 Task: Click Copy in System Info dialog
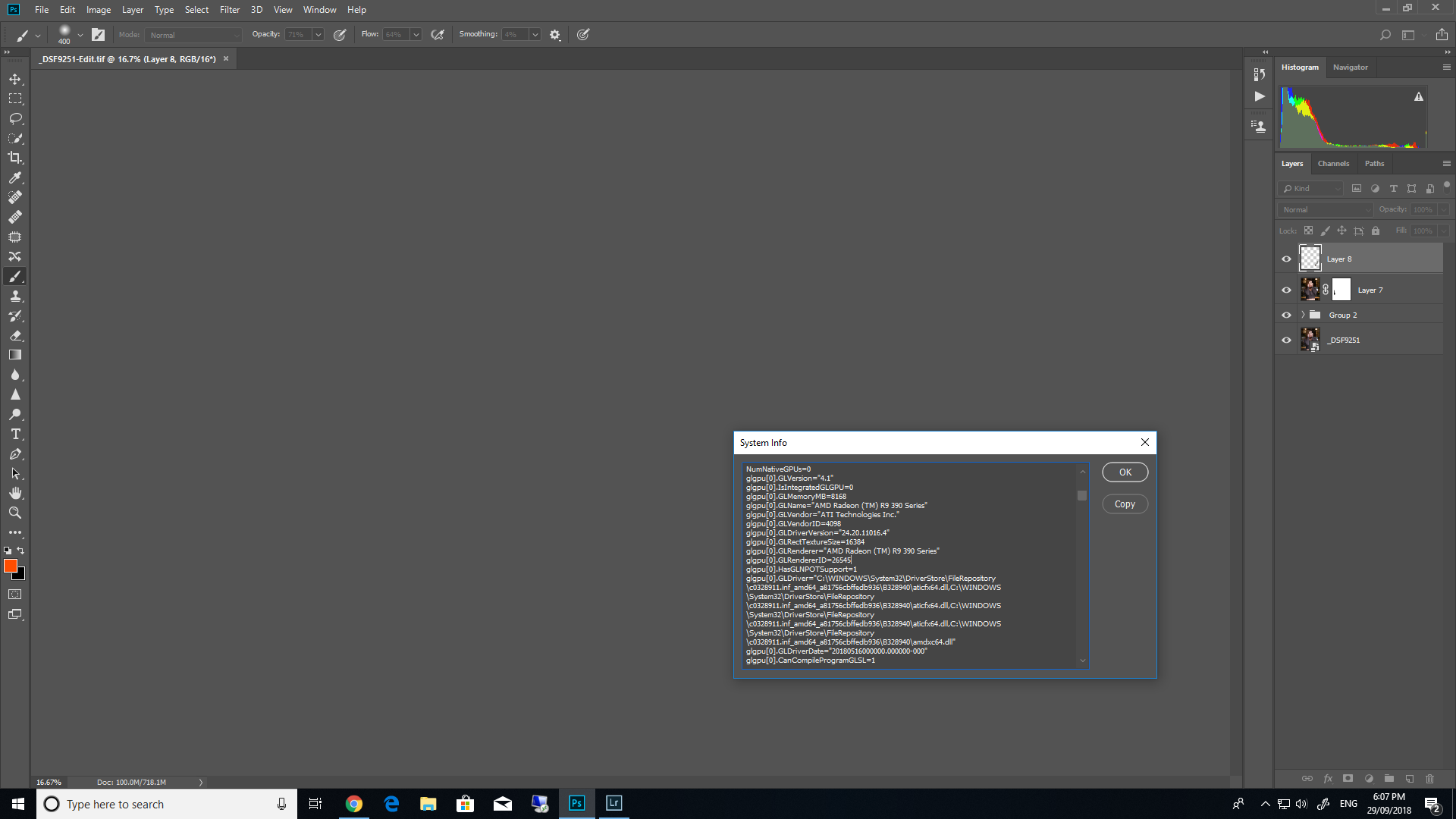point(1125,504)
